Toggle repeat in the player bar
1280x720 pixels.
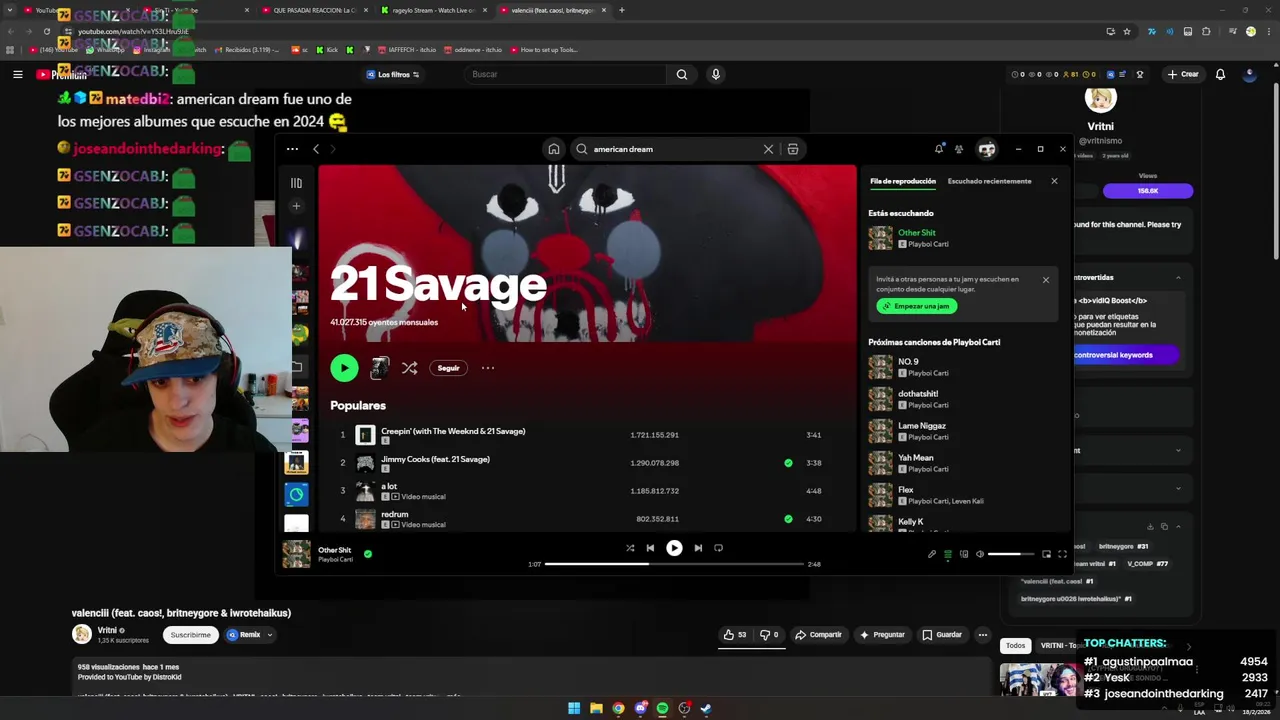pos(718,548)
